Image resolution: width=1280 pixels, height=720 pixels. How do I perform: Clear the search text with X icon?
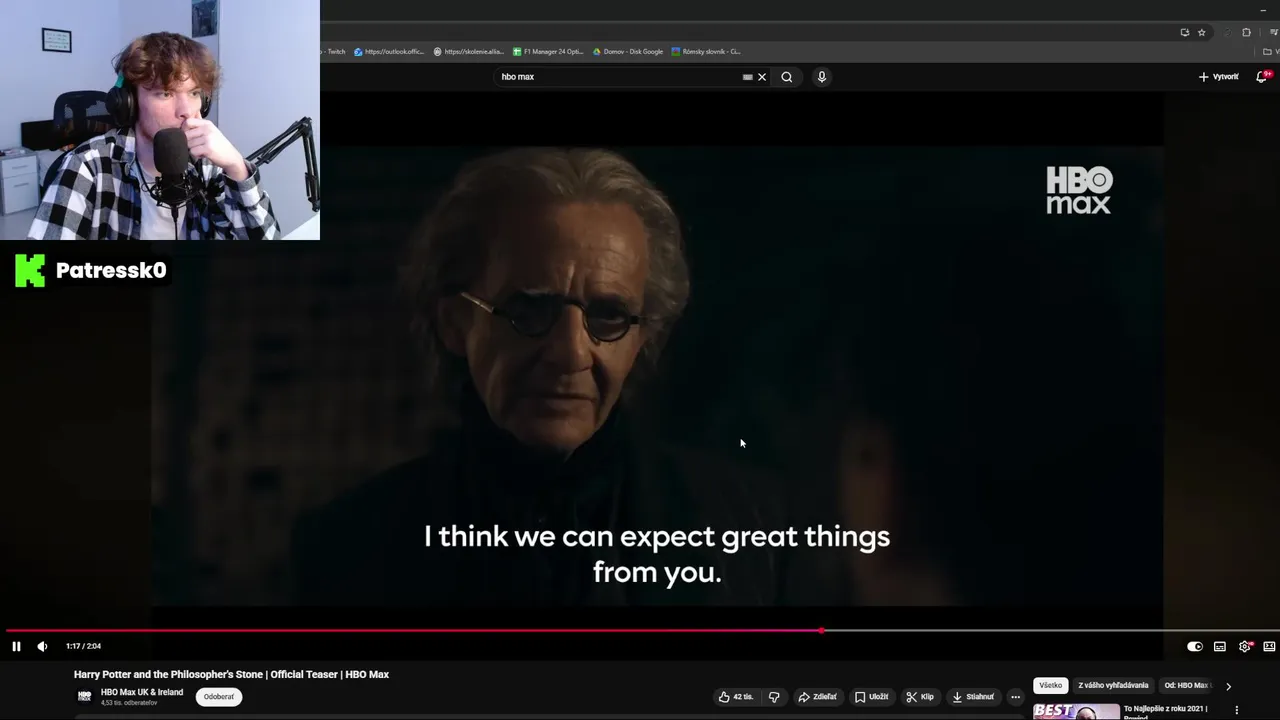(762, 77)
